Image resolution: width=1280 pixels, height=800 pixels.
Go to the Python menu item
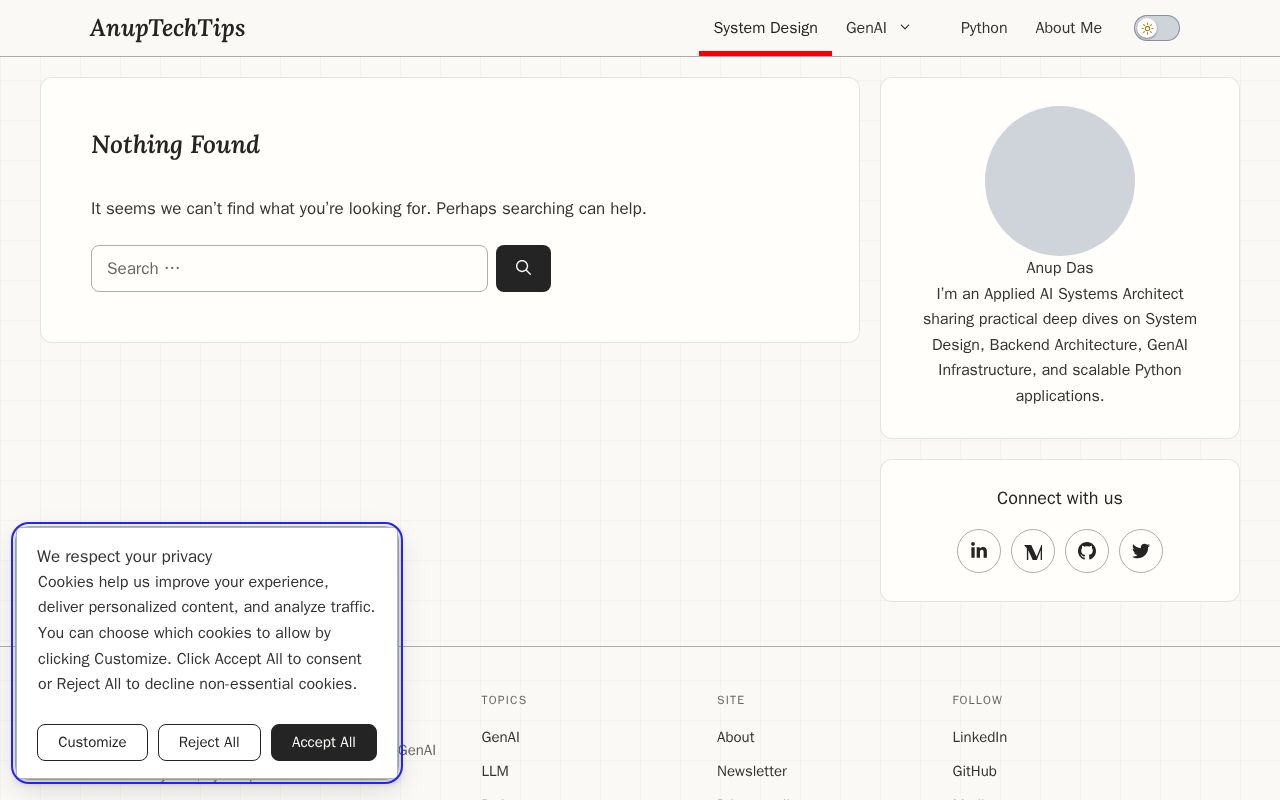click(x=984, y=28)
